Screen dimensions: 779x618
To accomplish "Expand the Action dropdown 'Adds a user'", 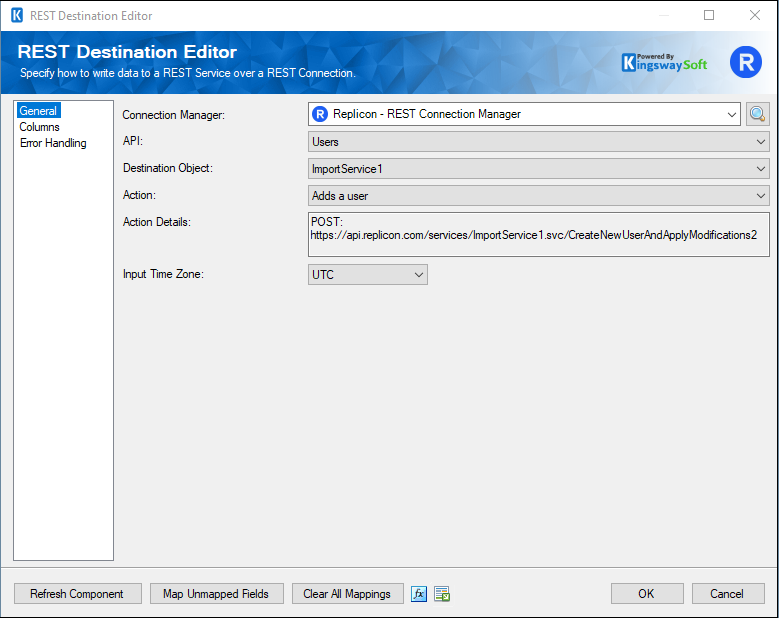I will (539, 196).
